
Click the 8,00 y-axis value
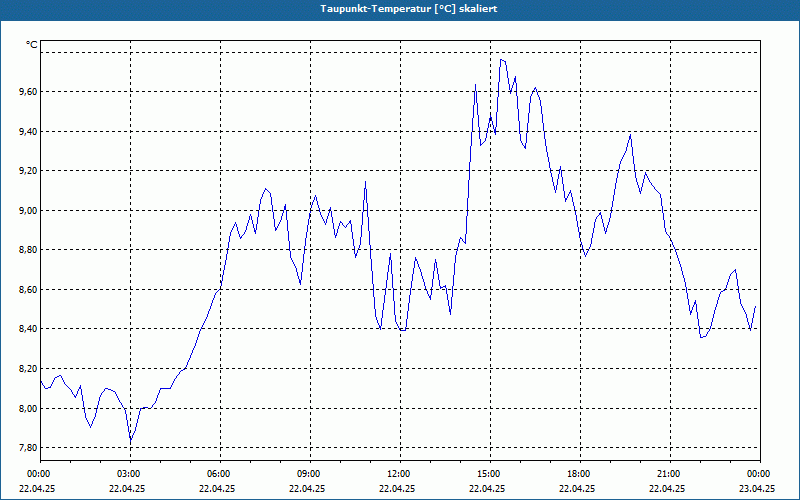[x=28, y=409]
